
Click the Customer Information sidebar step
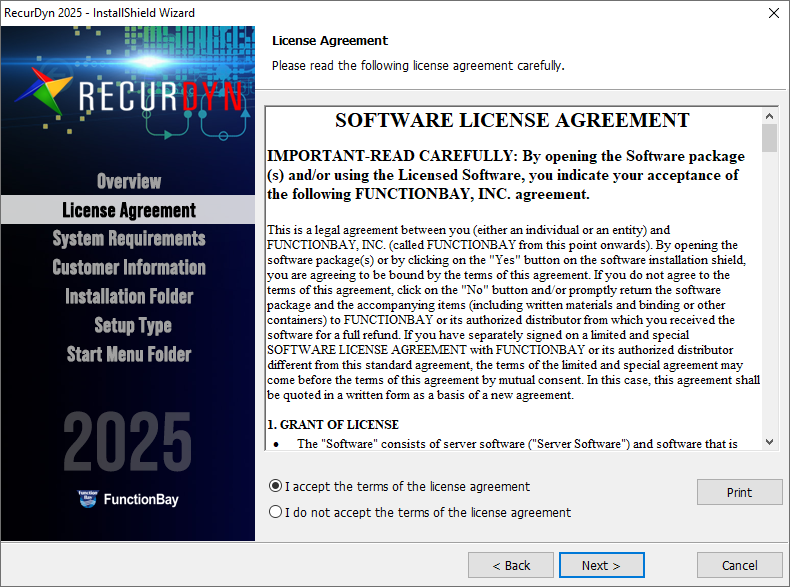click(x=129, y=267)
